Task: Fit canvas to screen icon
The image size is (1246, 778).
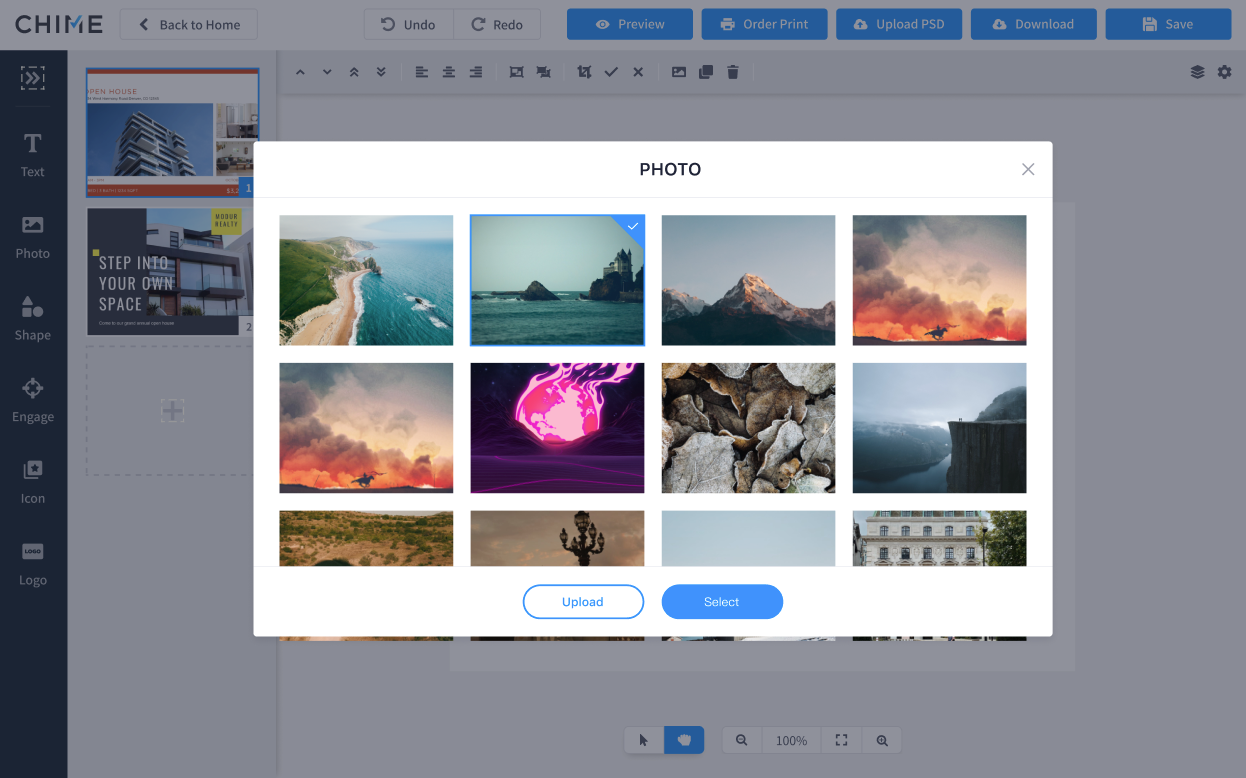Action: tap(841, 740)
